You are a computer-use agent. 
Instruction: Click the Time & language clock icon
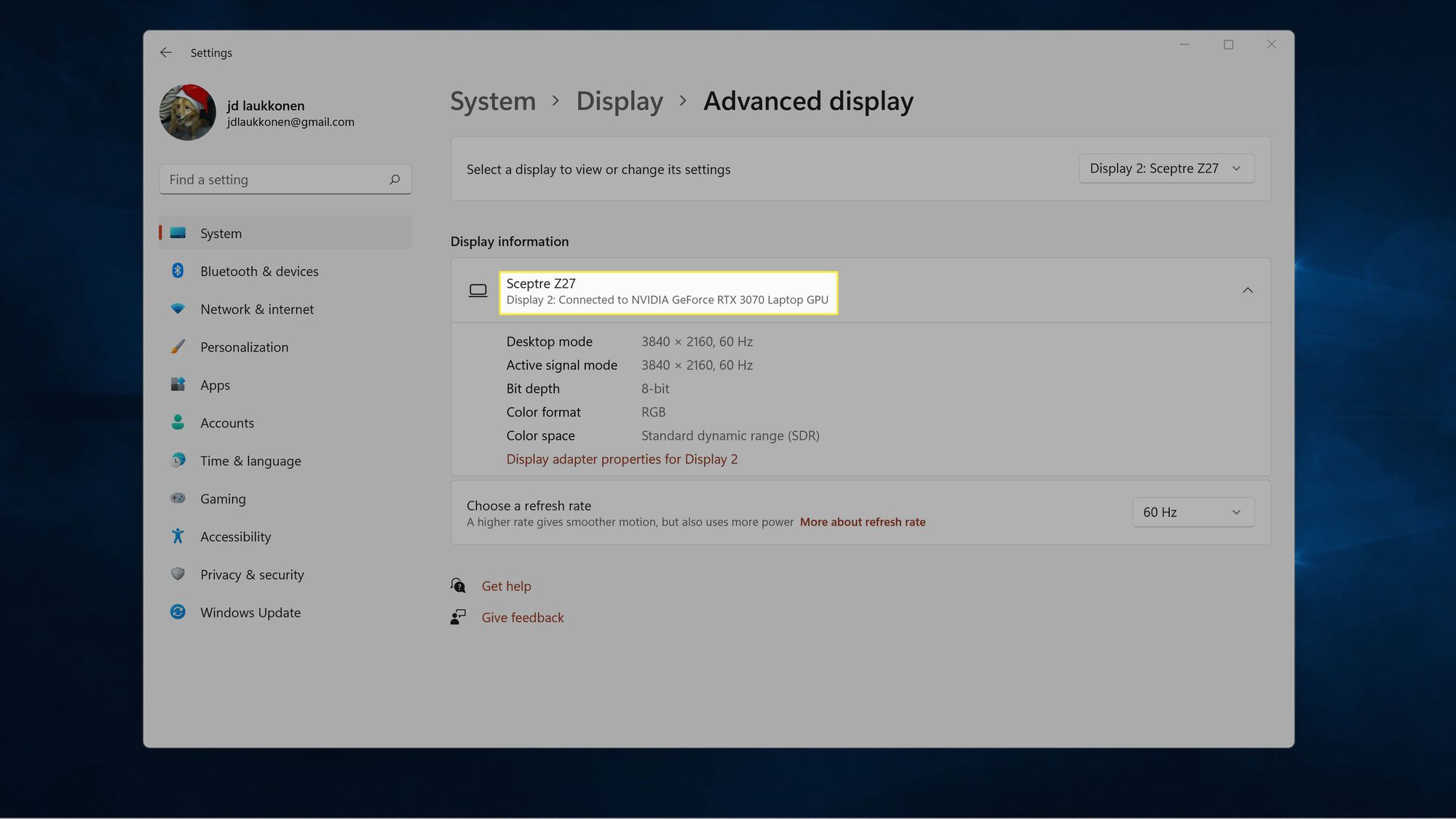coord(178,460)
